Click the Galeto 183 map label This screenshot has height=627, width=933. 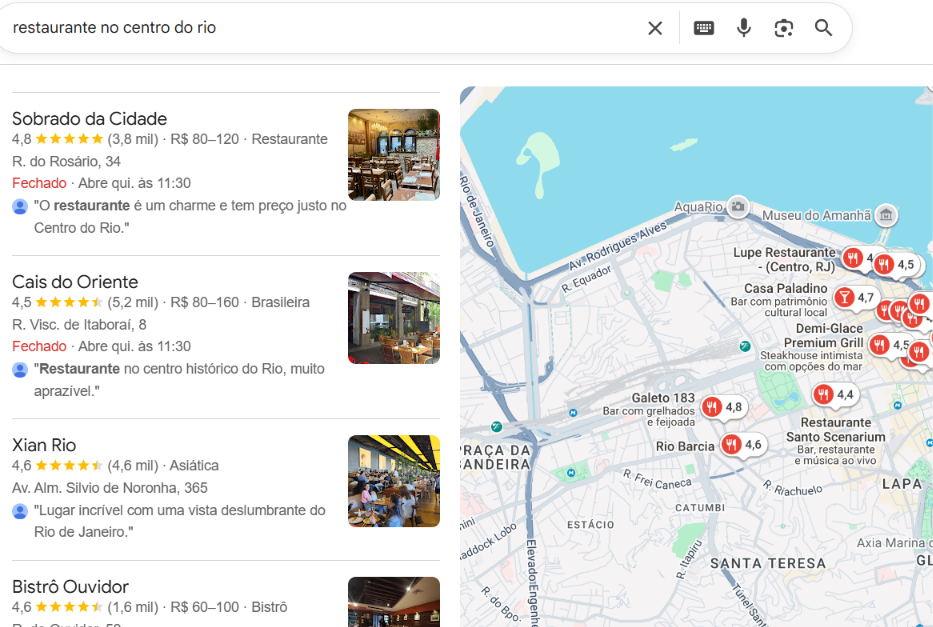pyautogui.click(x=663, y=397)
